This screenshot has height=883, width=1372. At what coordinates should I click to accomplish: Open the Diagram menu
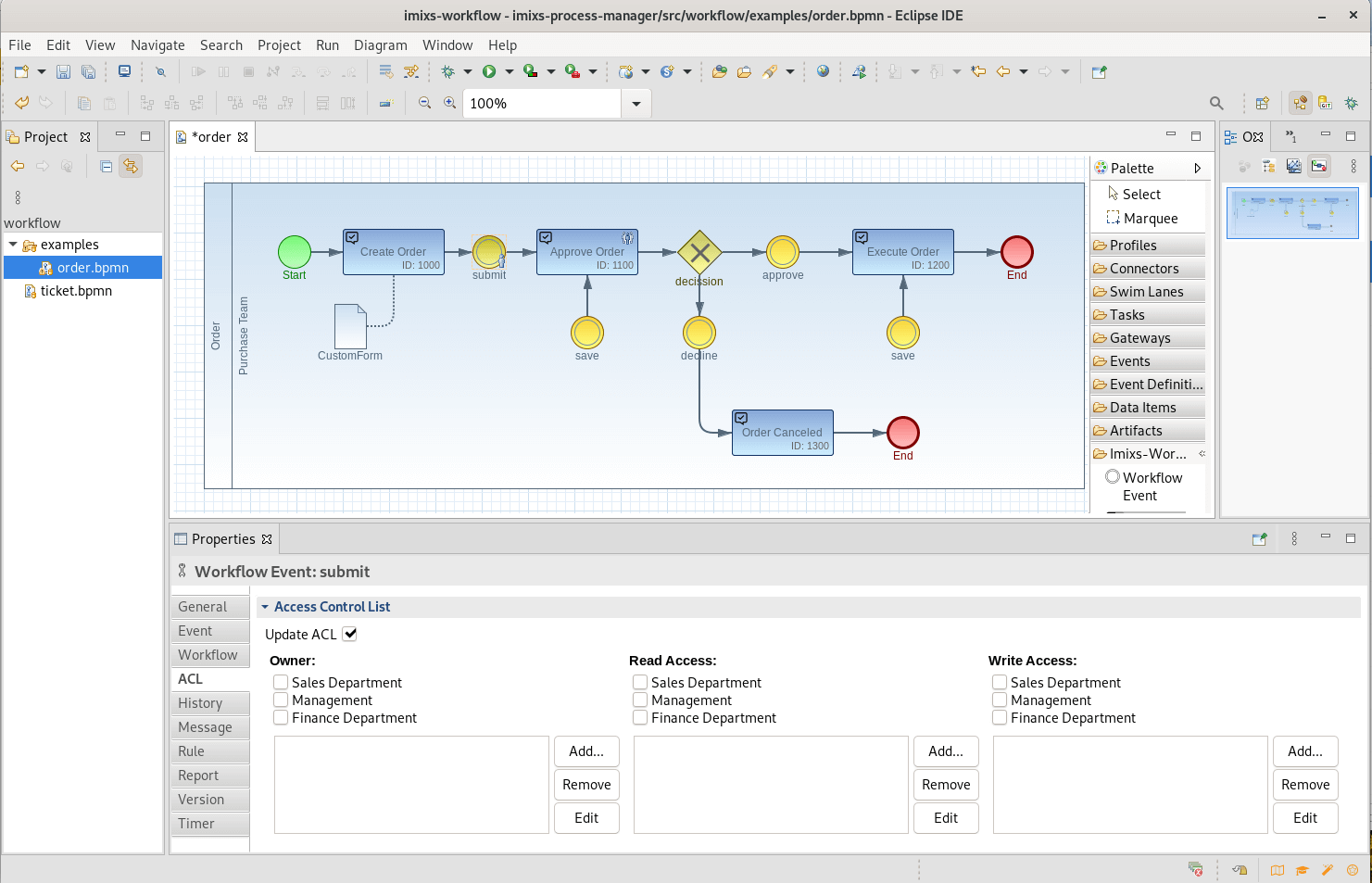coord(381,44)
